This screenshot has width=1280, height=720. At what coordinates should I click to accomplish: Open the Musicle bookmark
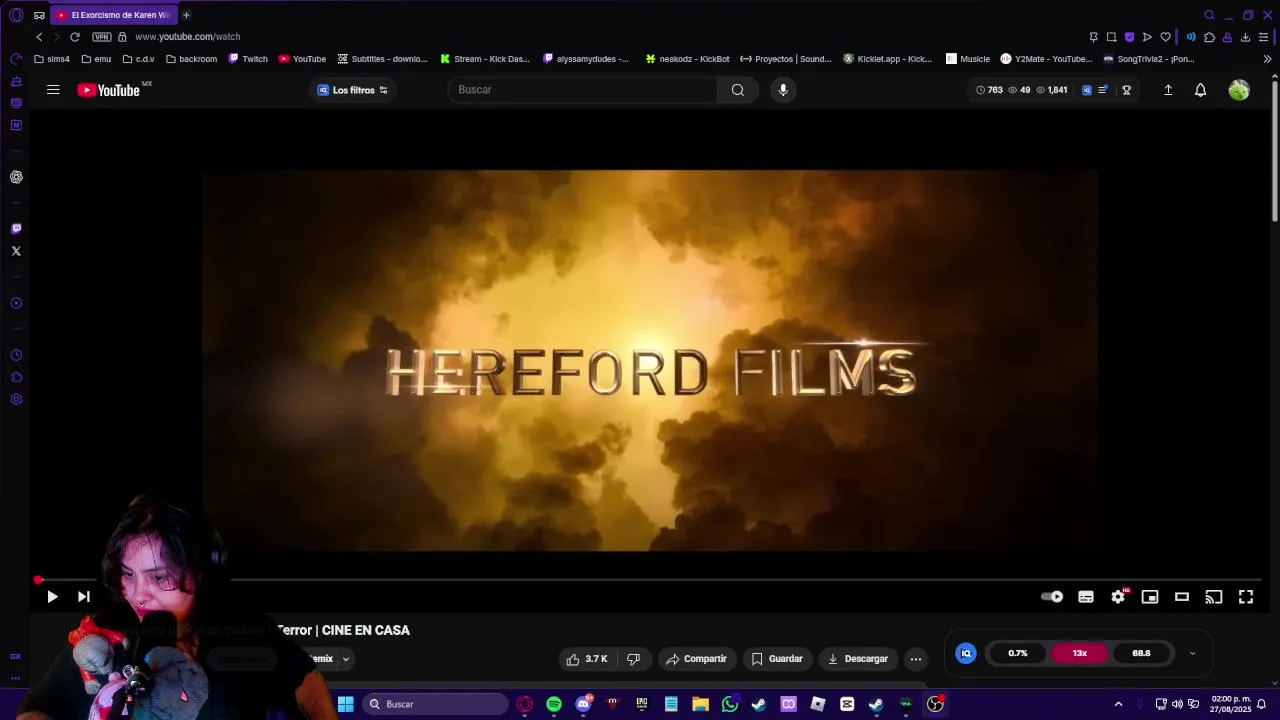tap(968, 59)
